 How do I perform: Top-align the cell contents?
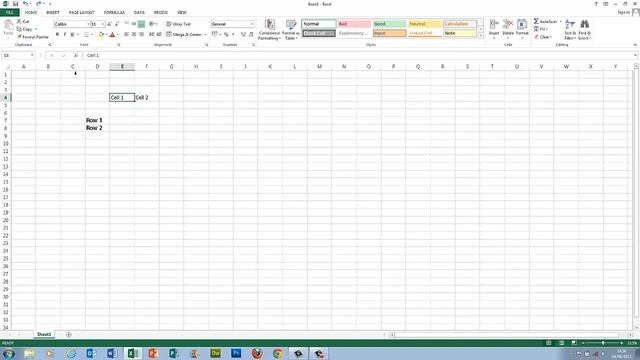[127, 24]
